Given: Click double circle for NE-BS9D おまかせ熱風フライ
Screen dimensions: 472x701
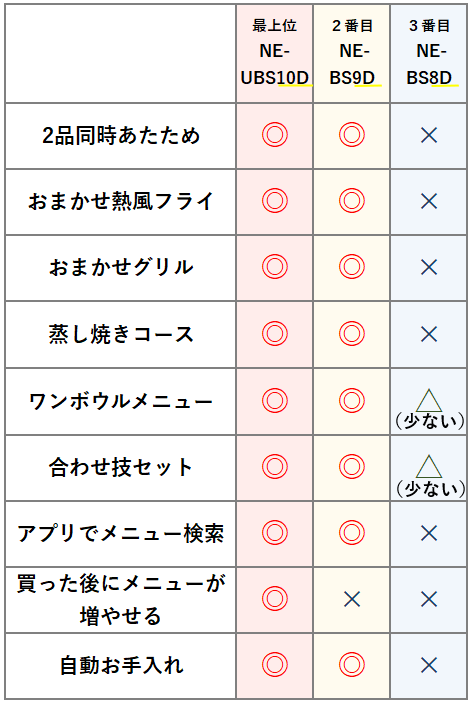Looking at the screenshot, I should 352,200.
